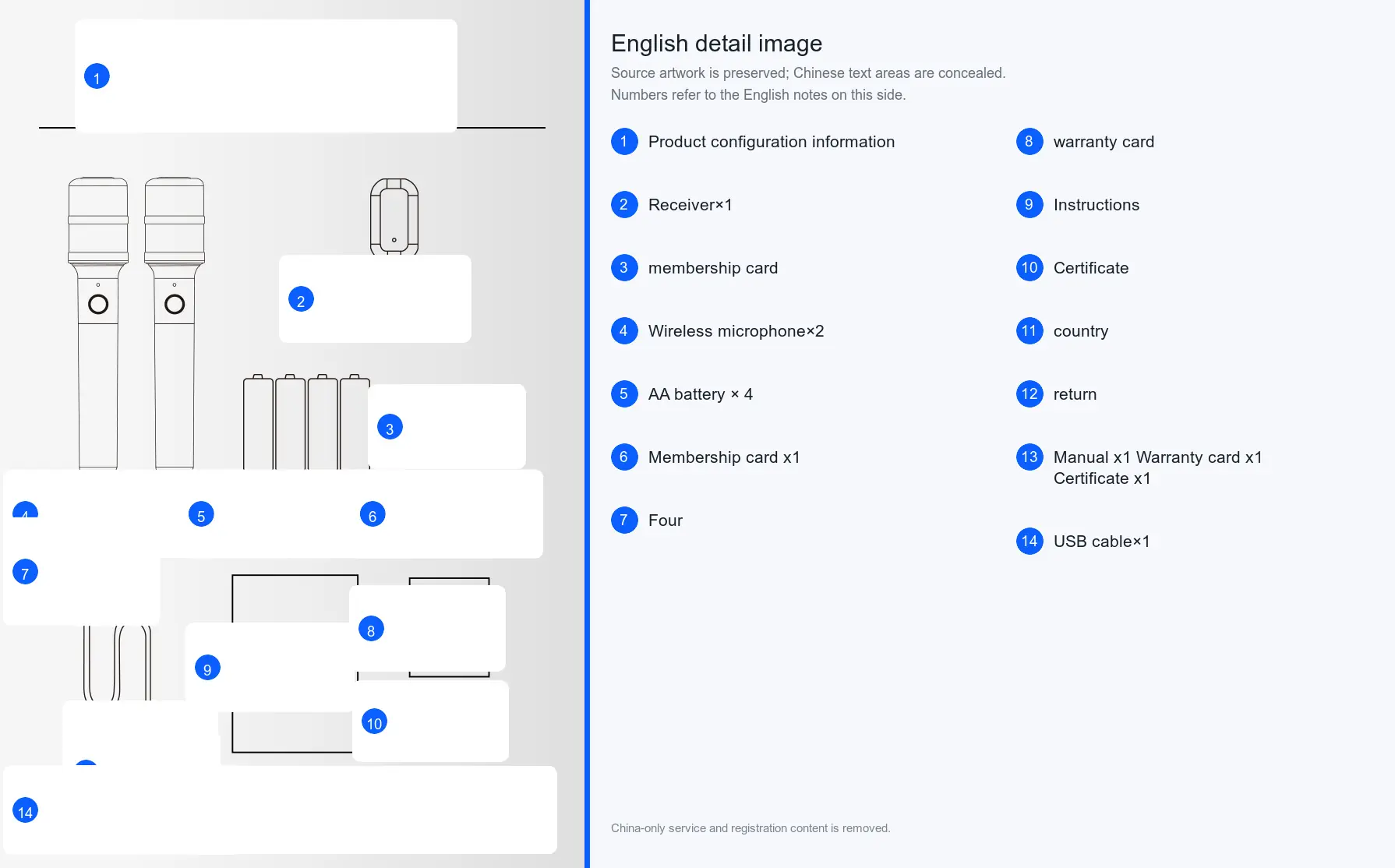Click badge 10 next to Certificate note
This screenshot has height=868, width=1395.
click(1029, 268)
